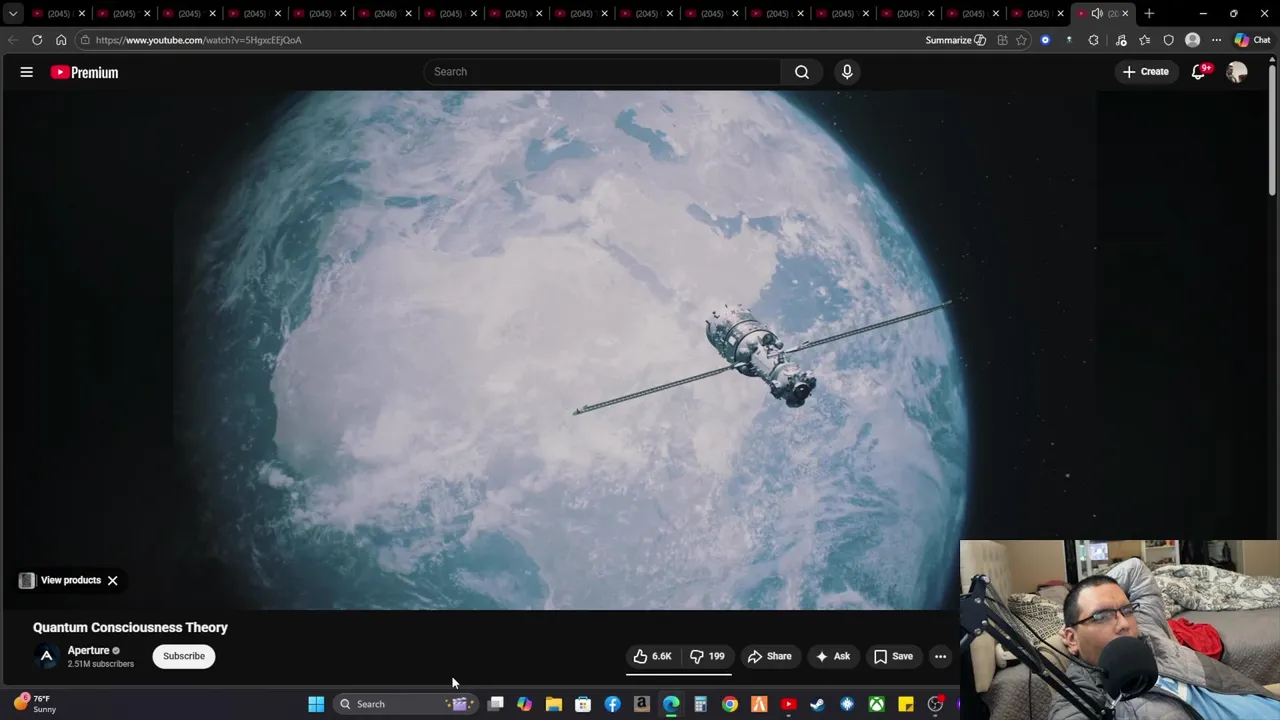
Task: Launch Copilot from the taskbar
Action: [x=524, y=704]
